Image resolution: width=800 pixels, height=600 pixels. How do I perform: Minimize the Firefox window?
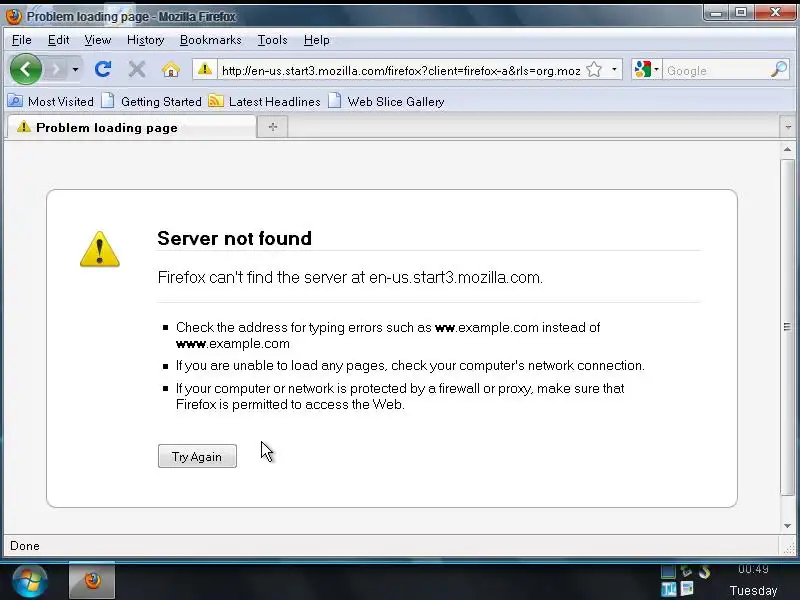click(716, 12)
